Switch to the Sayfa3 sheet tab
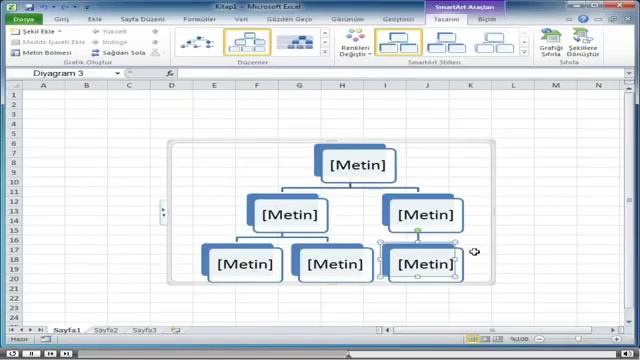 pos(144,330)
